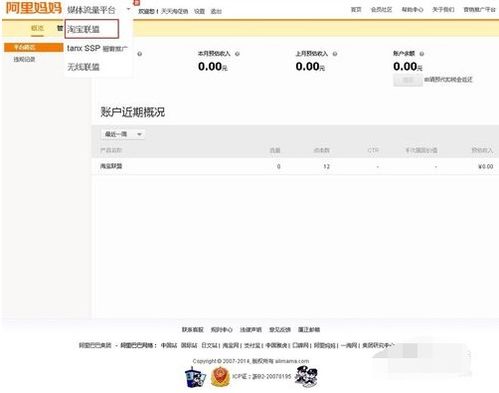Screen dimensions: 499x393
Task: Switch to the 概览 tab
Action: (37, 28)
